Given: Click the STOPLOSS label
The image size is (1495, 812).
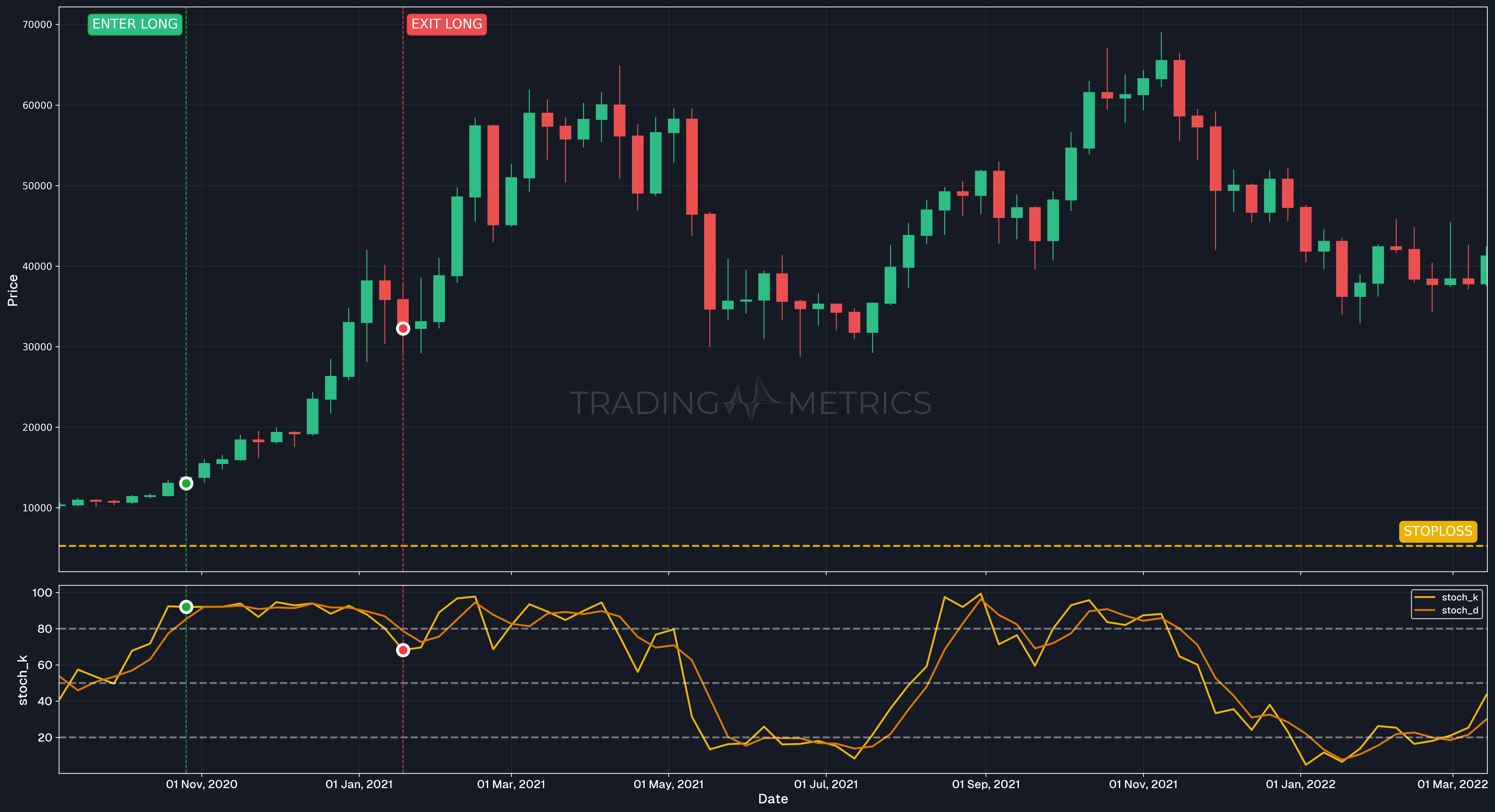Looking at the screenshot, I should [x=1438, y=531].
